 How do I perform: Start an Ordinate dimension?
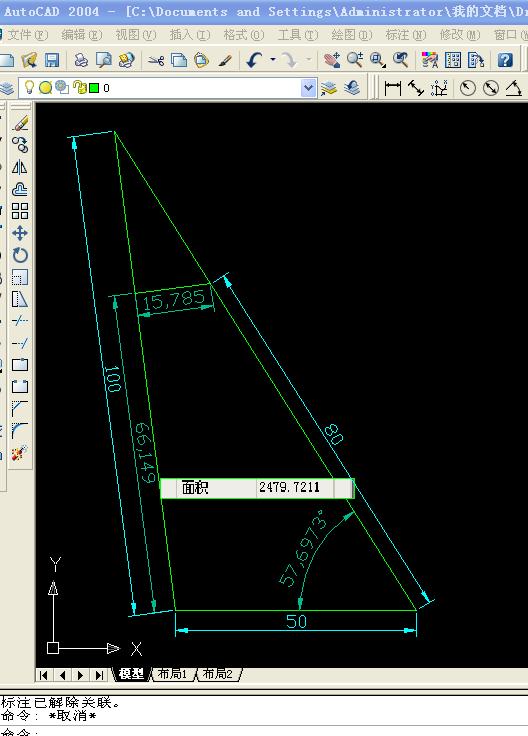pyautogui.click(x=439, y=88)
